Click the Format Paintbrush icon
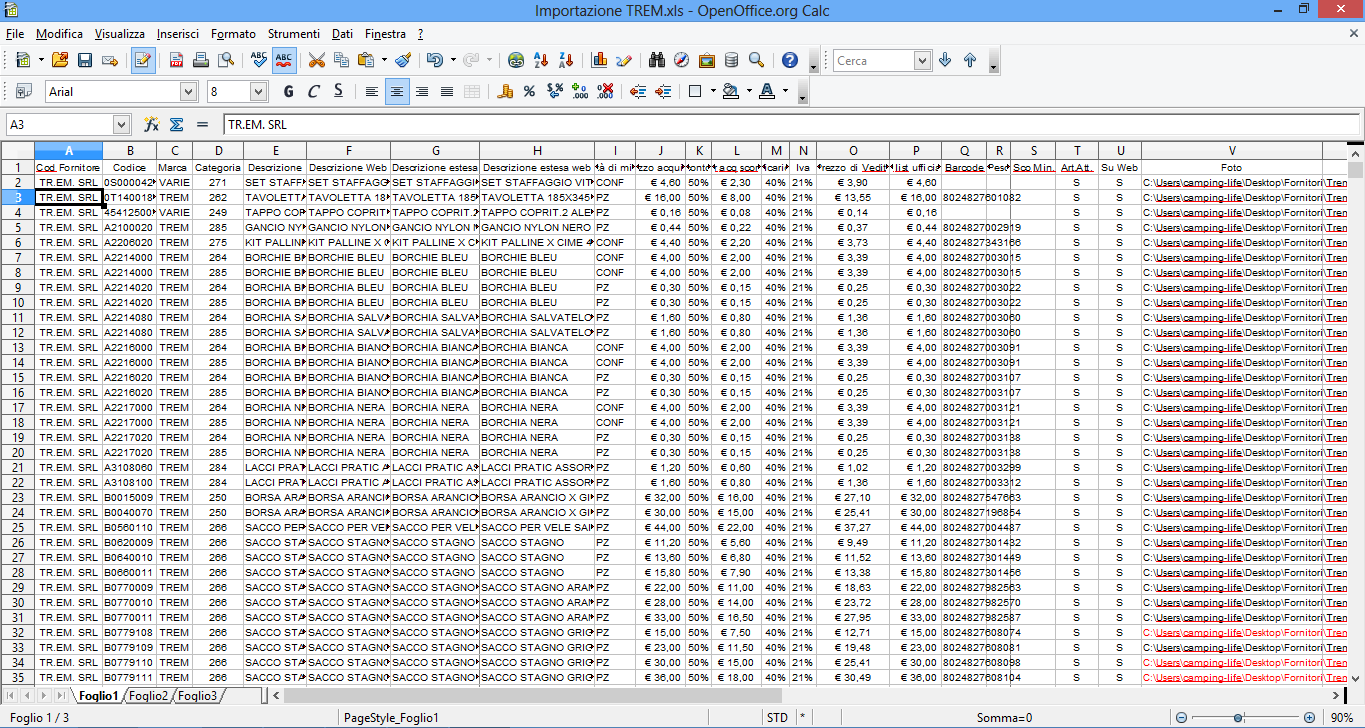Image resolution: width=1365 pixels, height=728 pixels. tap(402, 60)
